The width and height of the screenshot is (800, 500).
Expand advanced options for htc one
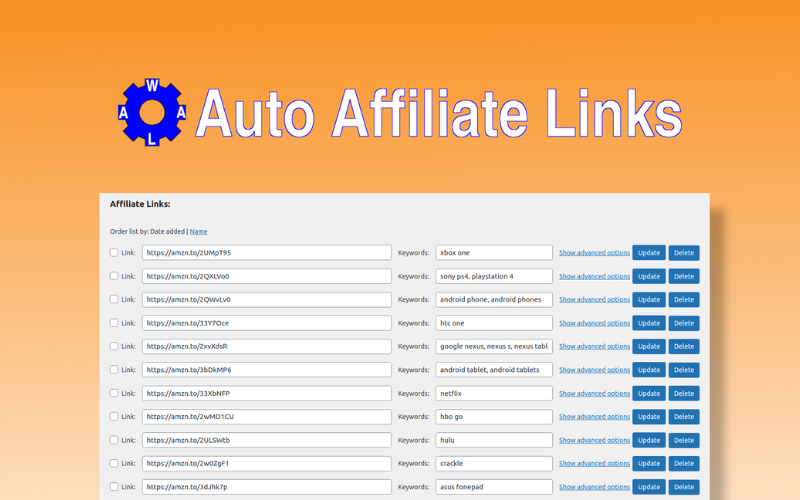pyautogui.click(x=594, y=323)
